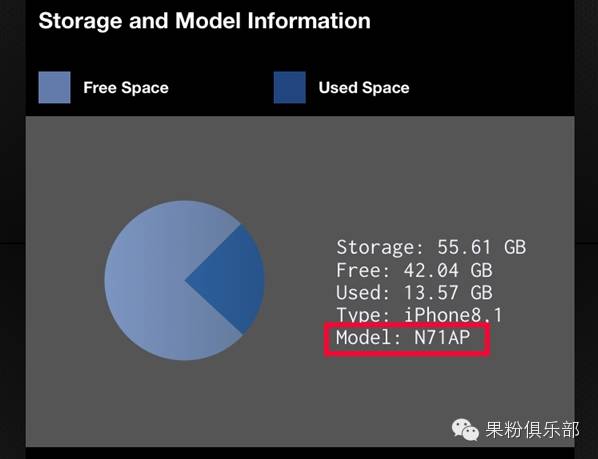Click the WeChat logo icon in watermark
Viewport: 598px width, 459px height.
pyautogui.click(x=465, y=430)
